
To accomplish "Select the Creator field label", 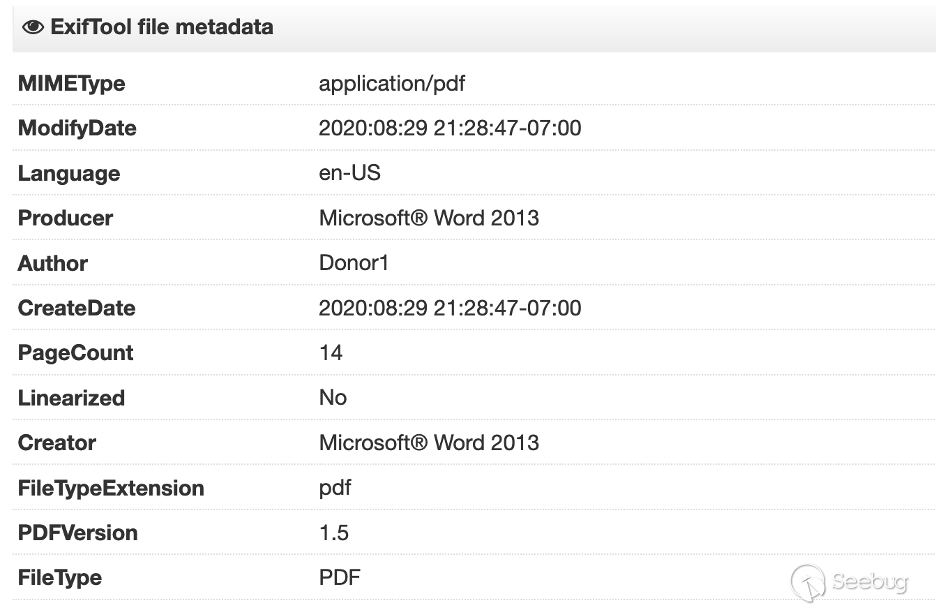I will coord(57,443).
